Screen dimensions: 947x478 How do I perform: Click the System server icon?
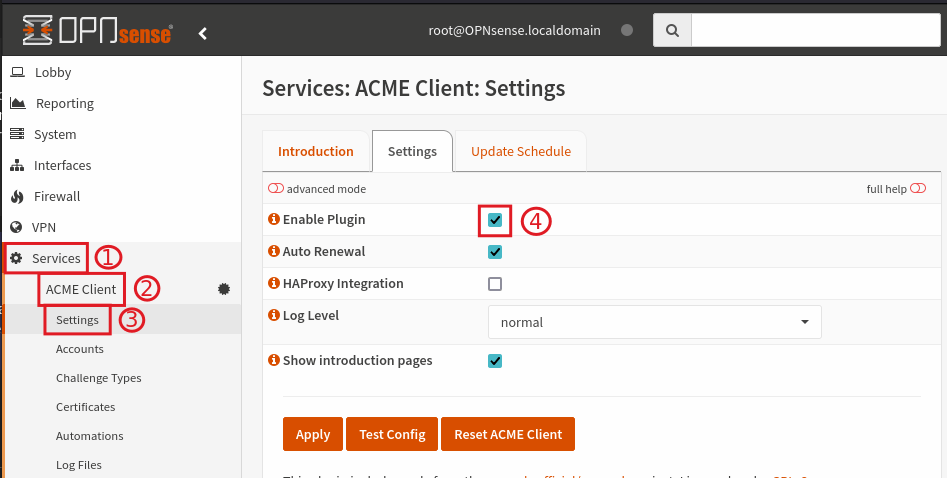[17, 134]
